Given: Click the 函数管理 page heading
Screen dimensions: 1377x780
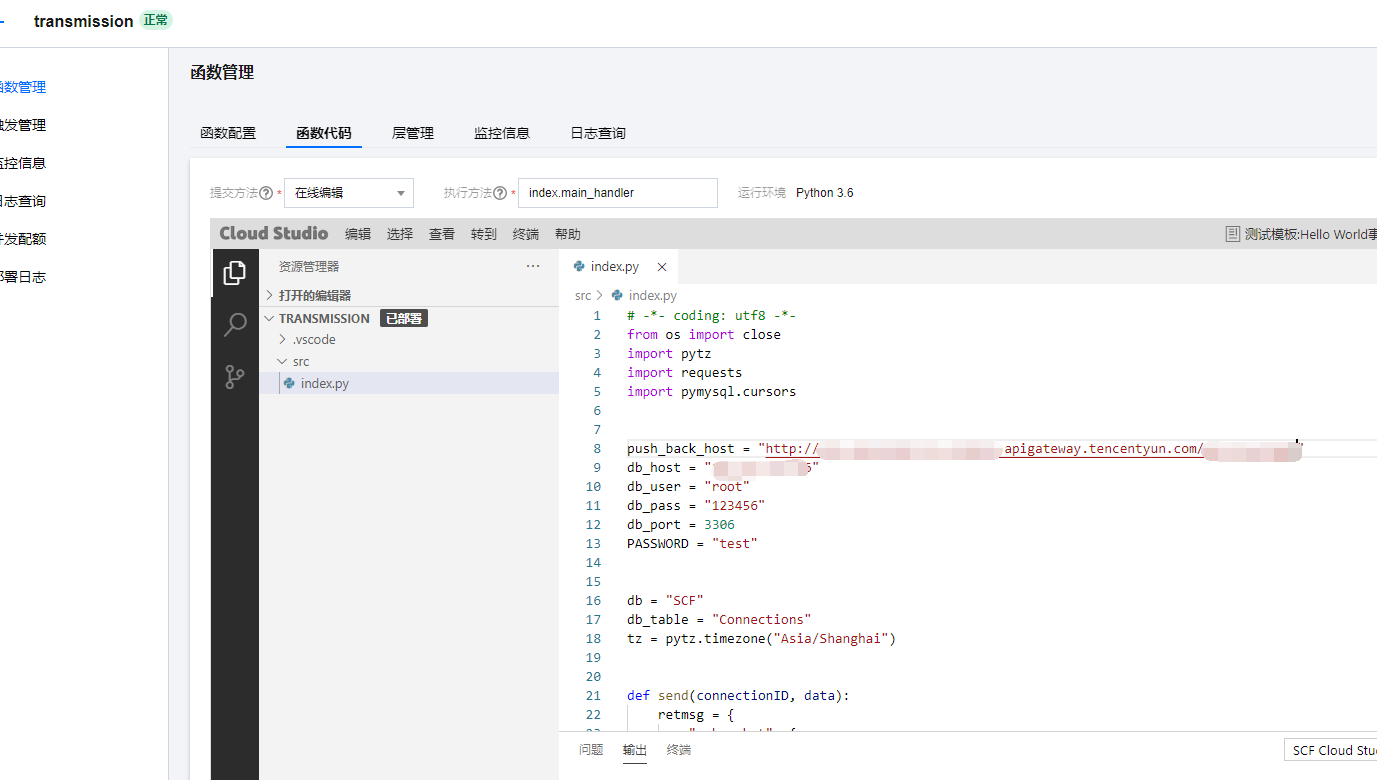Looking at the screenshot, I should [x=222, y=72].
